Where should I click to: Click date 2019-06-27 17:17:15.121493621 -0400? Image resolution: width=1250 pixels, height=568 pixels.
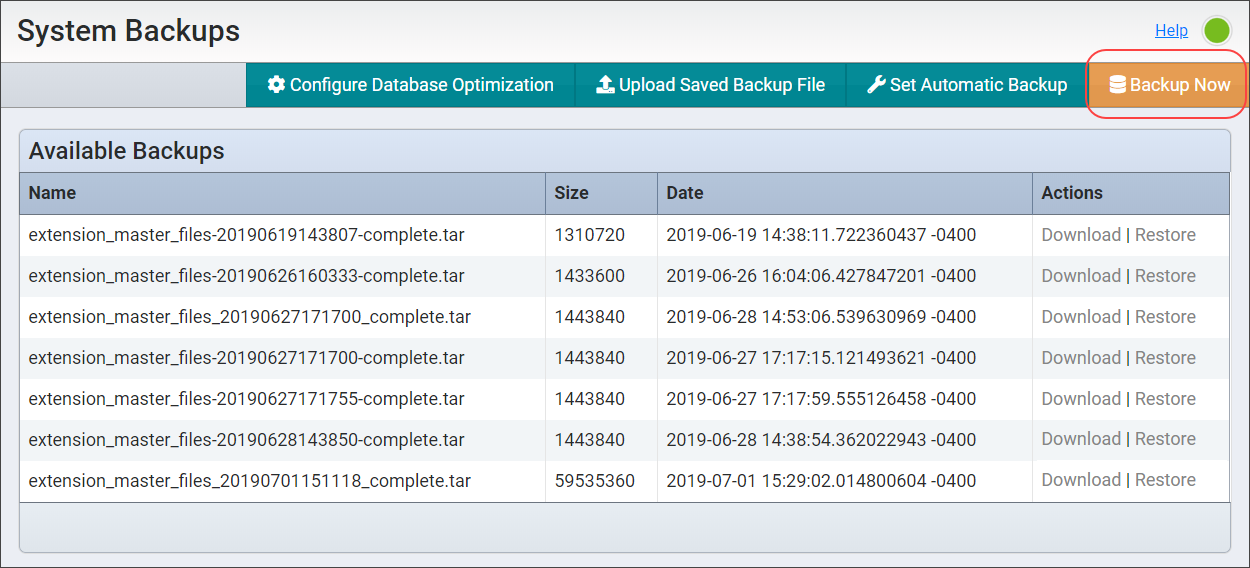click(x=821, y=358)
